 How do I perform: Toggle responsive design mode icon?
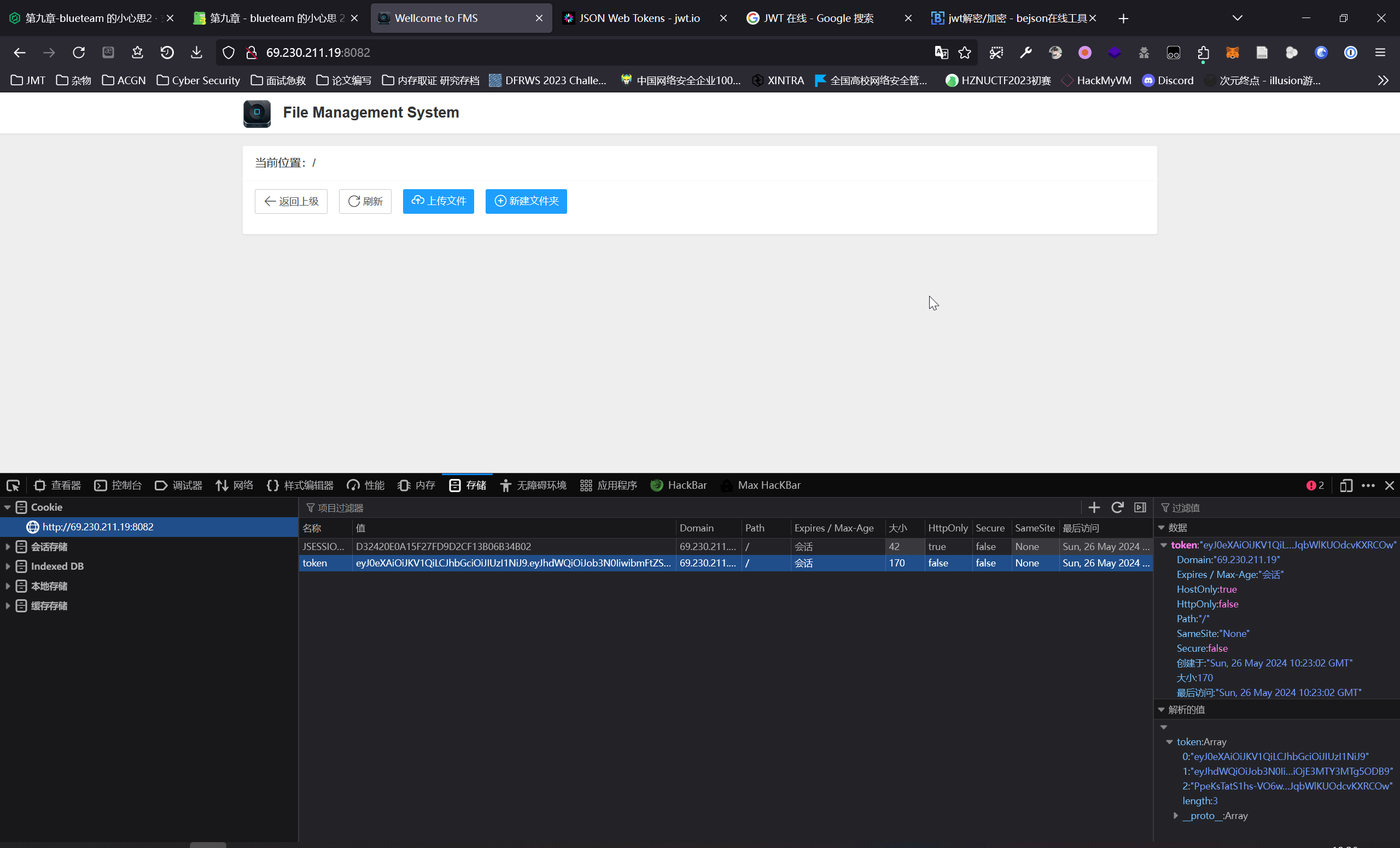click(x=1345, y=486)
